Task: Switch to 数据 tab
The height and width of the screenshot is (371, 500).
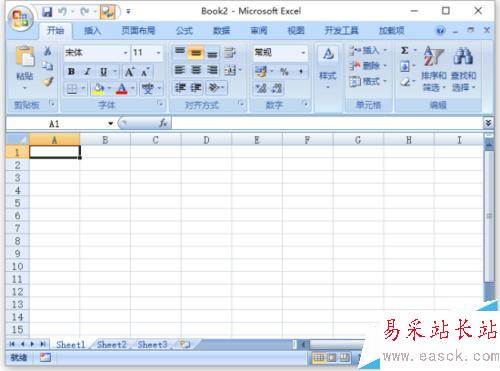Action: (x=221, y=31)
